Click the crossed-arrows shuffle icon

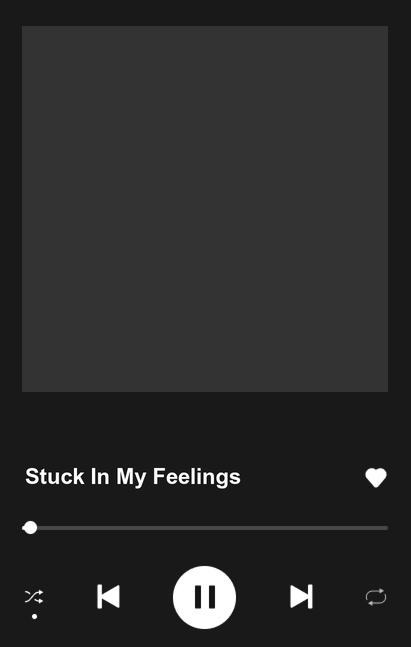coord(34,597)
